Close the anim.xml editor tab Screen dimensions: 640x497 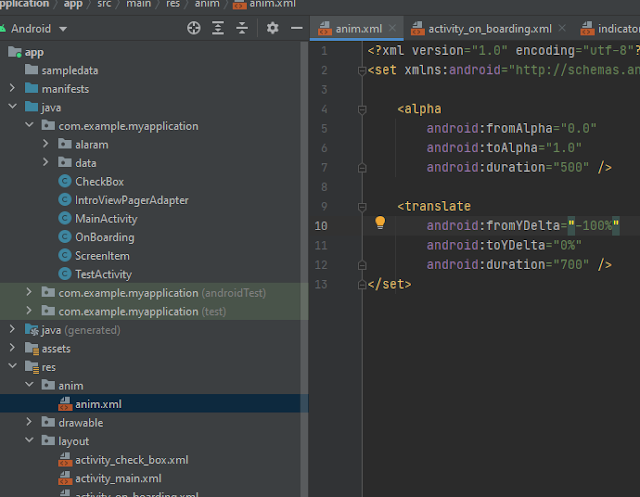(x=393, y=30)
